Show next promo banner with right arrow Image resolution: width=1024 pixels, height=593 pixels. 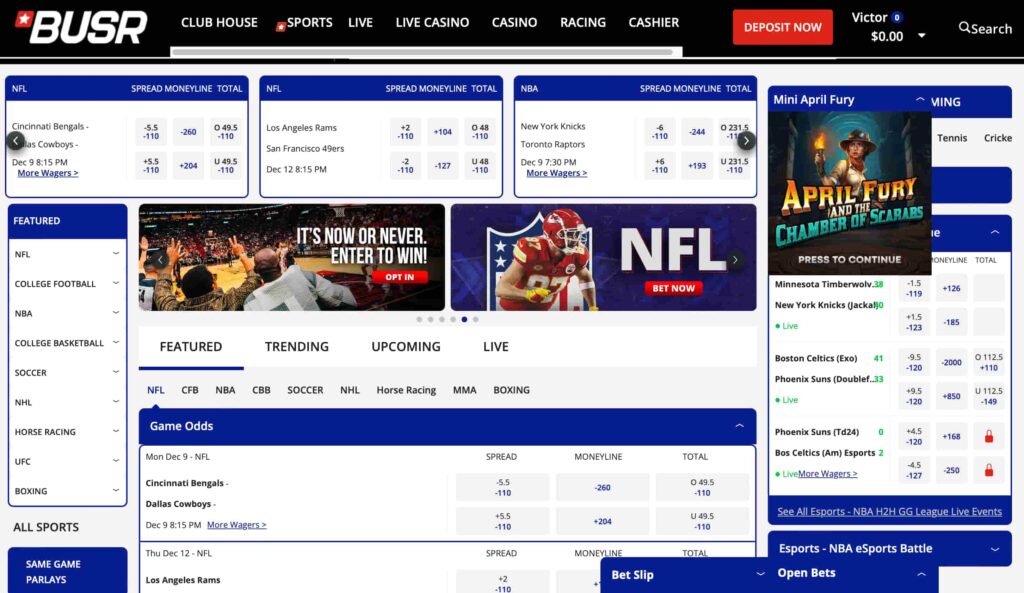(735, 259)
